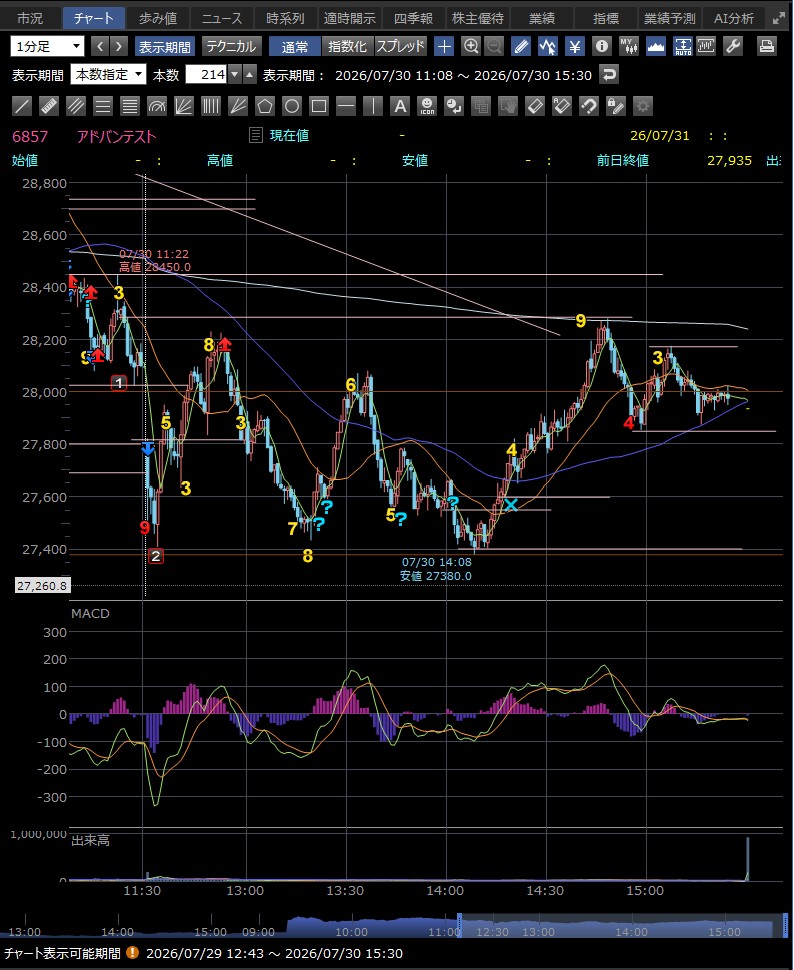Screen dimensions: 794x970
Task: Decrease bar count with down arrow
Action: pyautogui.click(x=235, y=75)
